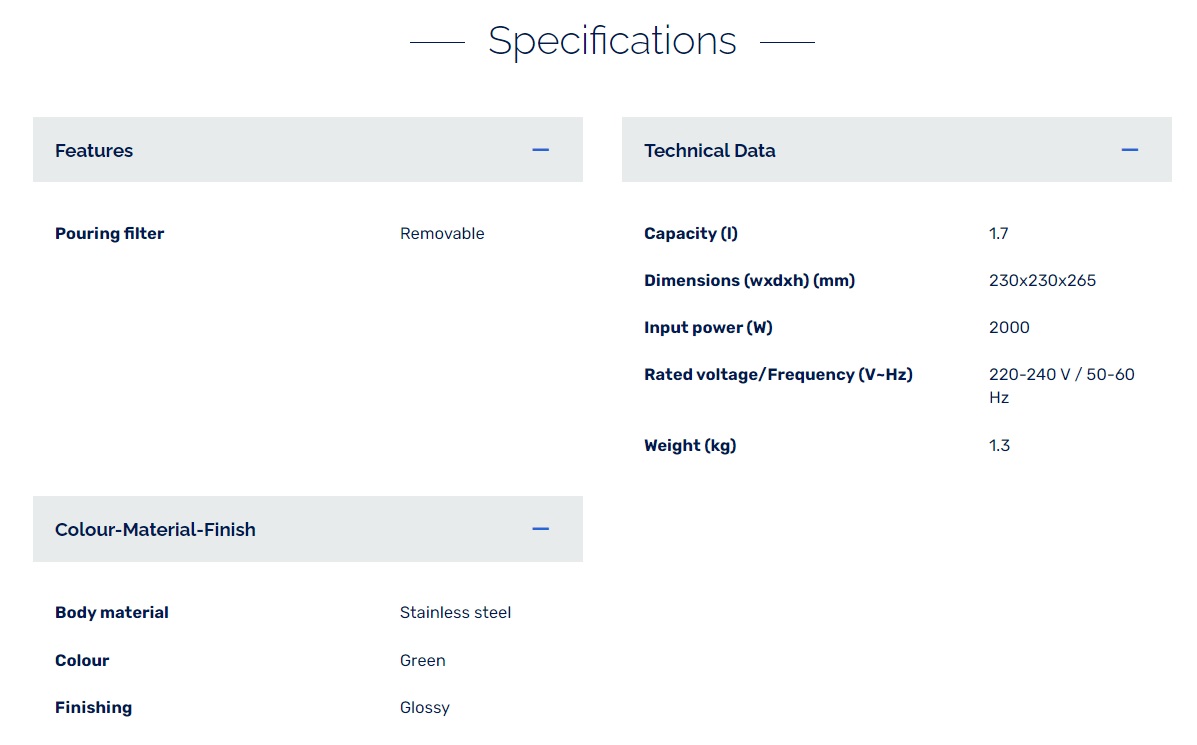Click the Colour-Material-Finish header title
Screen dimensions: 1197x745
155,530
